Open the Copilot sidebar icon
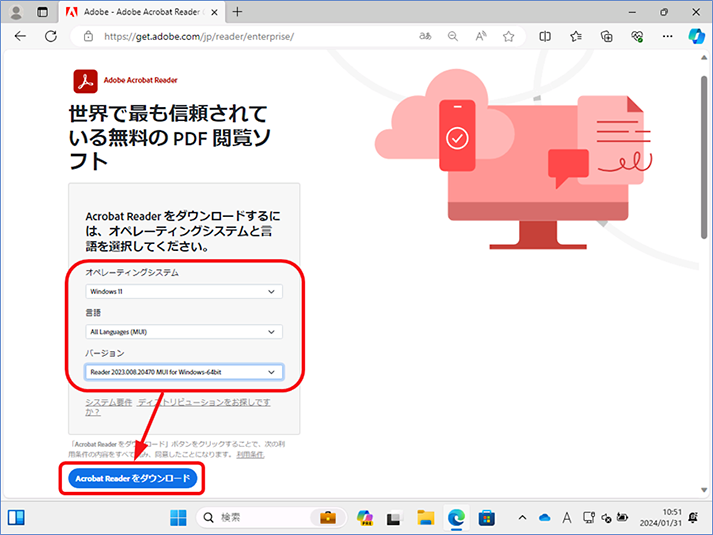The image size is (713, 535). tap(696, 36)
